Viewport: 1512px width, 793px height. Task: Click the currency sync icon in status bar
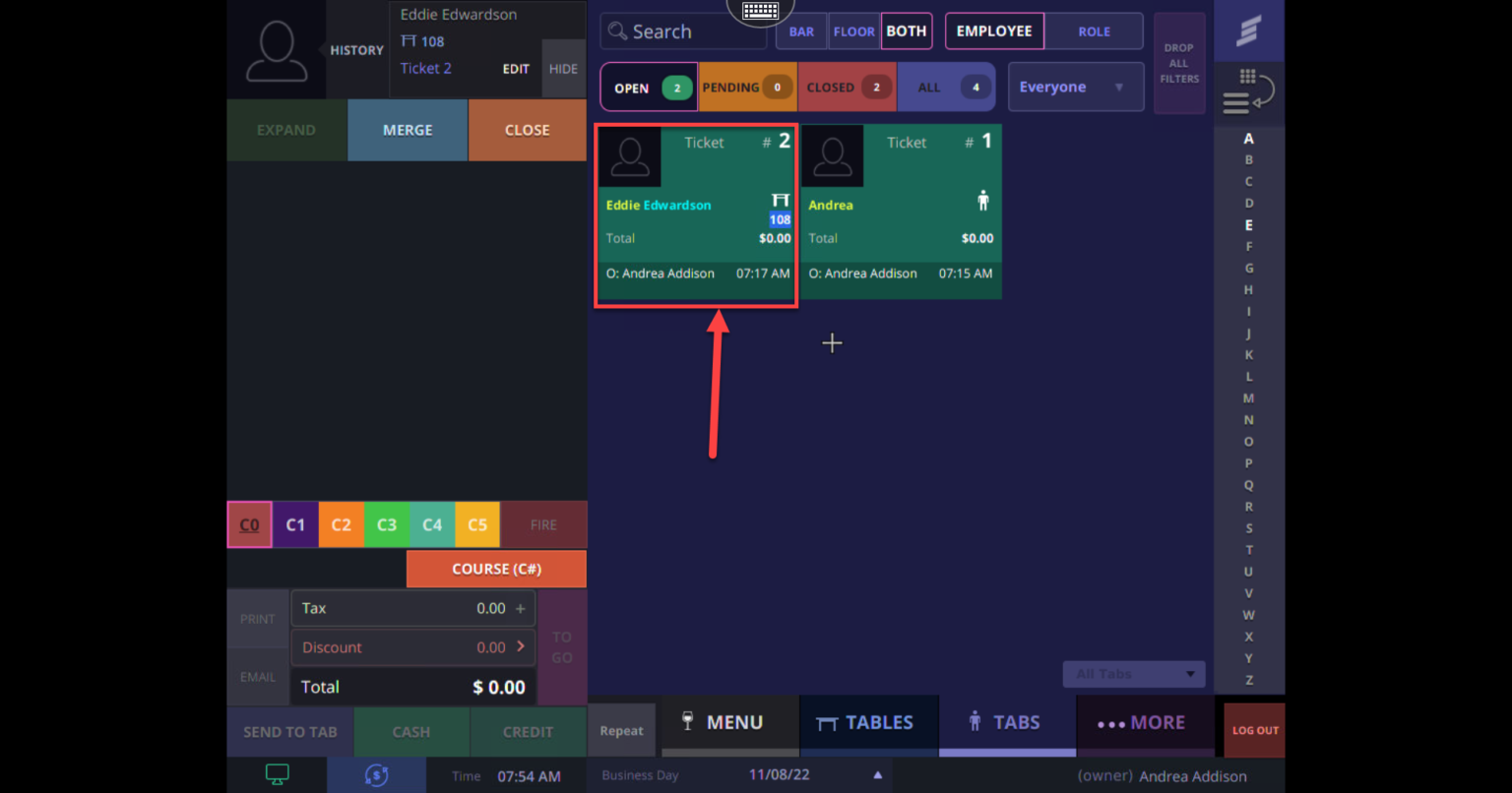pos(376,775)
